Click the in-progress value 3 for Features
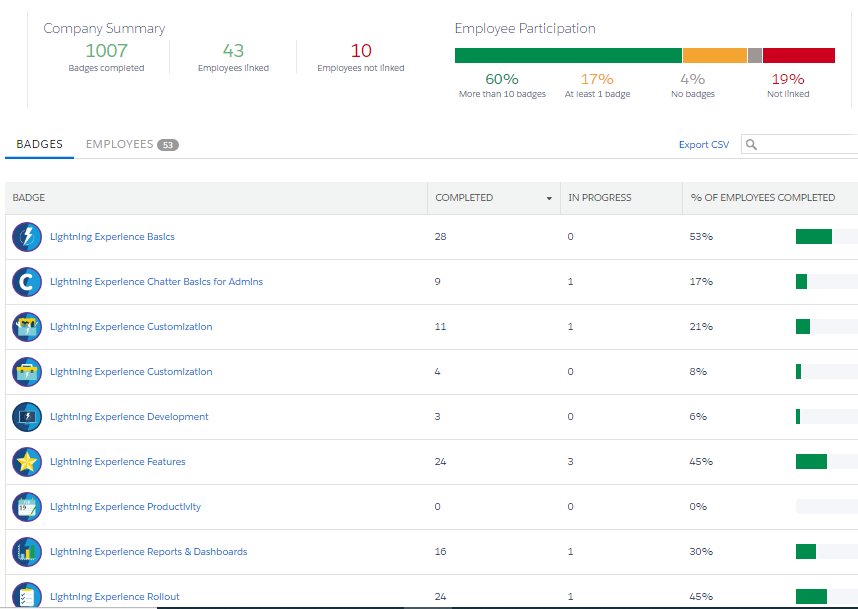858x609 pixels. pos(570,461)
